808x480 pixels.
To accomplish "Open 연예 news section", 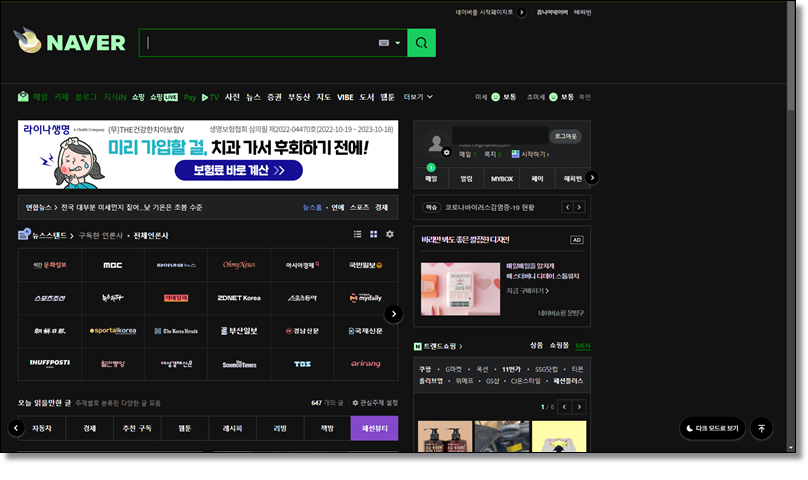I will click(x=338, y=207).
